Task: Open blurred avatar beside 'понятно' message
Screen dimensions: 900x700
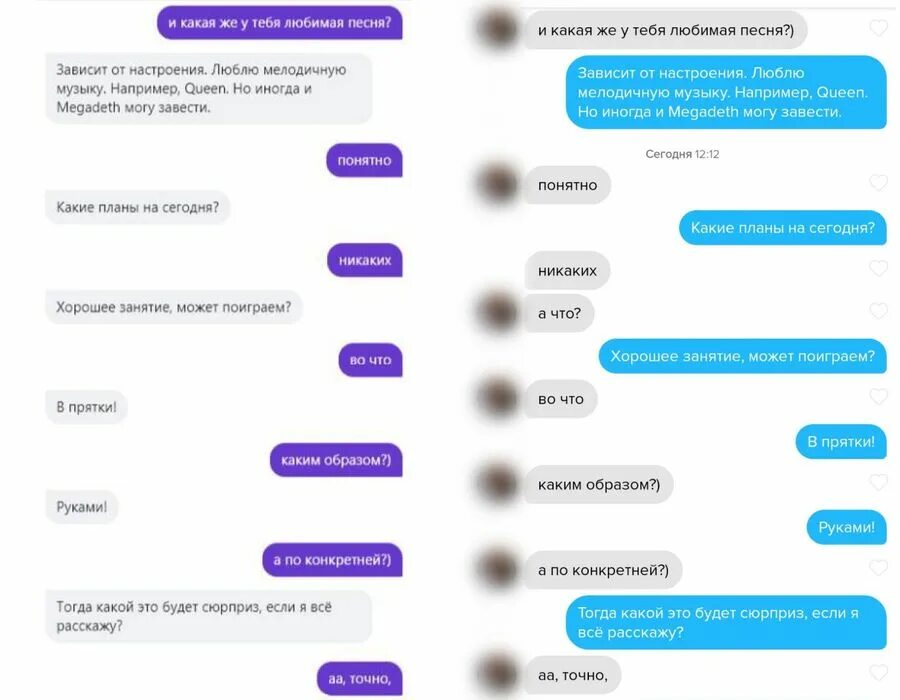Action: coord(498,184)
